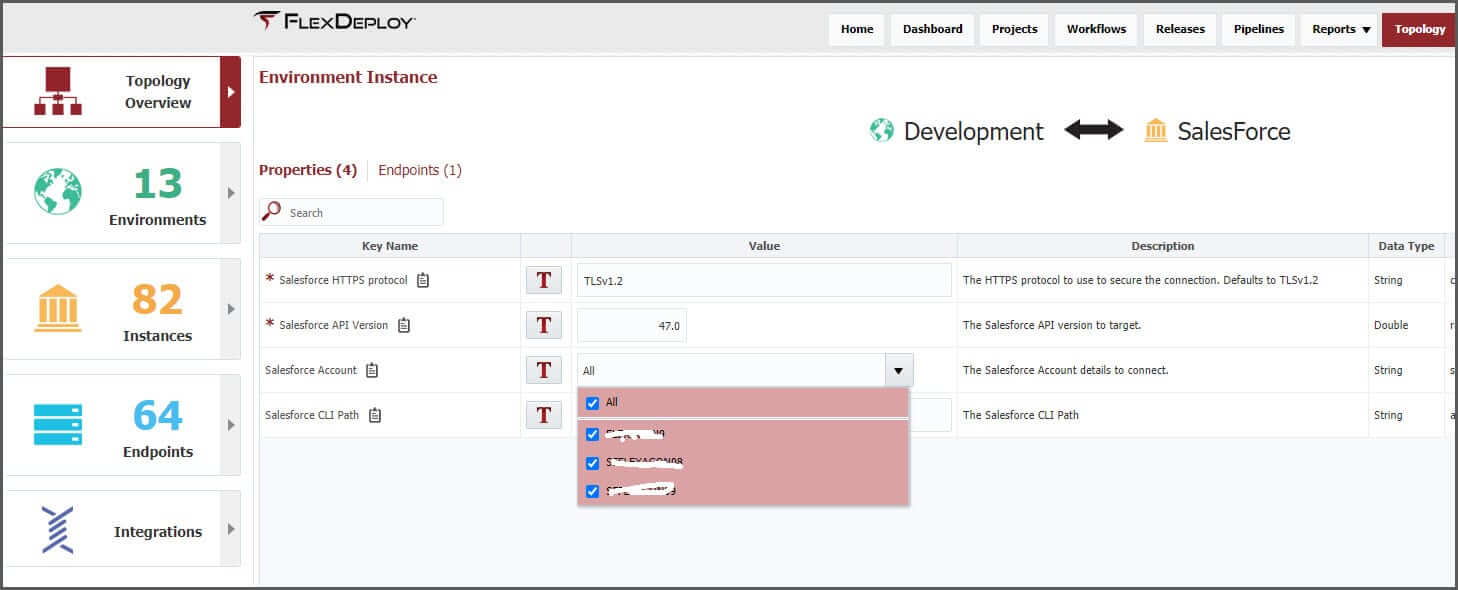The height and width of the screenshot is (590, 1458).
Task: Click the Instances bank building icon
Action: click(x=58, y=308)
